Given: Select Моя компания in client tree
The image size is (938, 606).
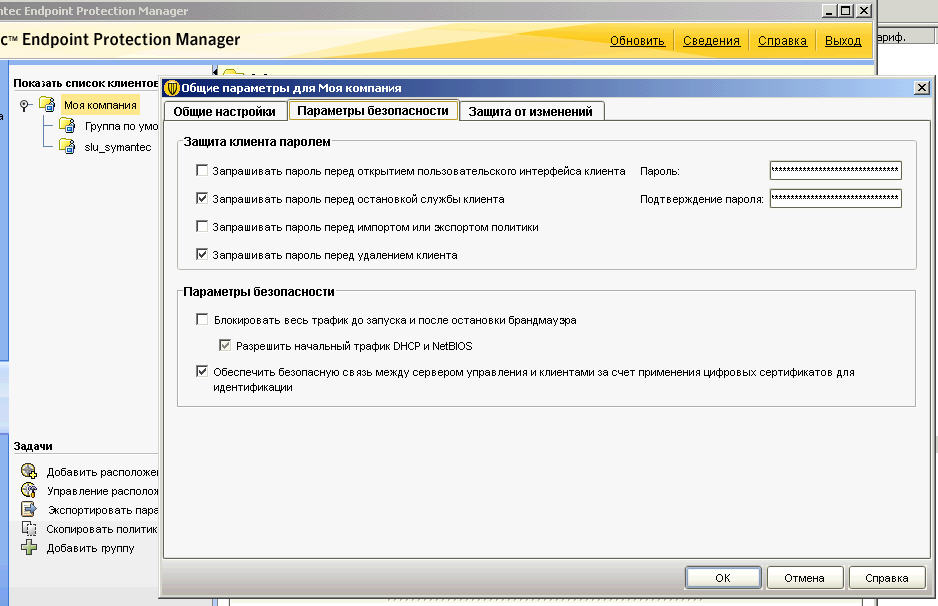Looking at the screenshot, I should (x=100, y=105).
